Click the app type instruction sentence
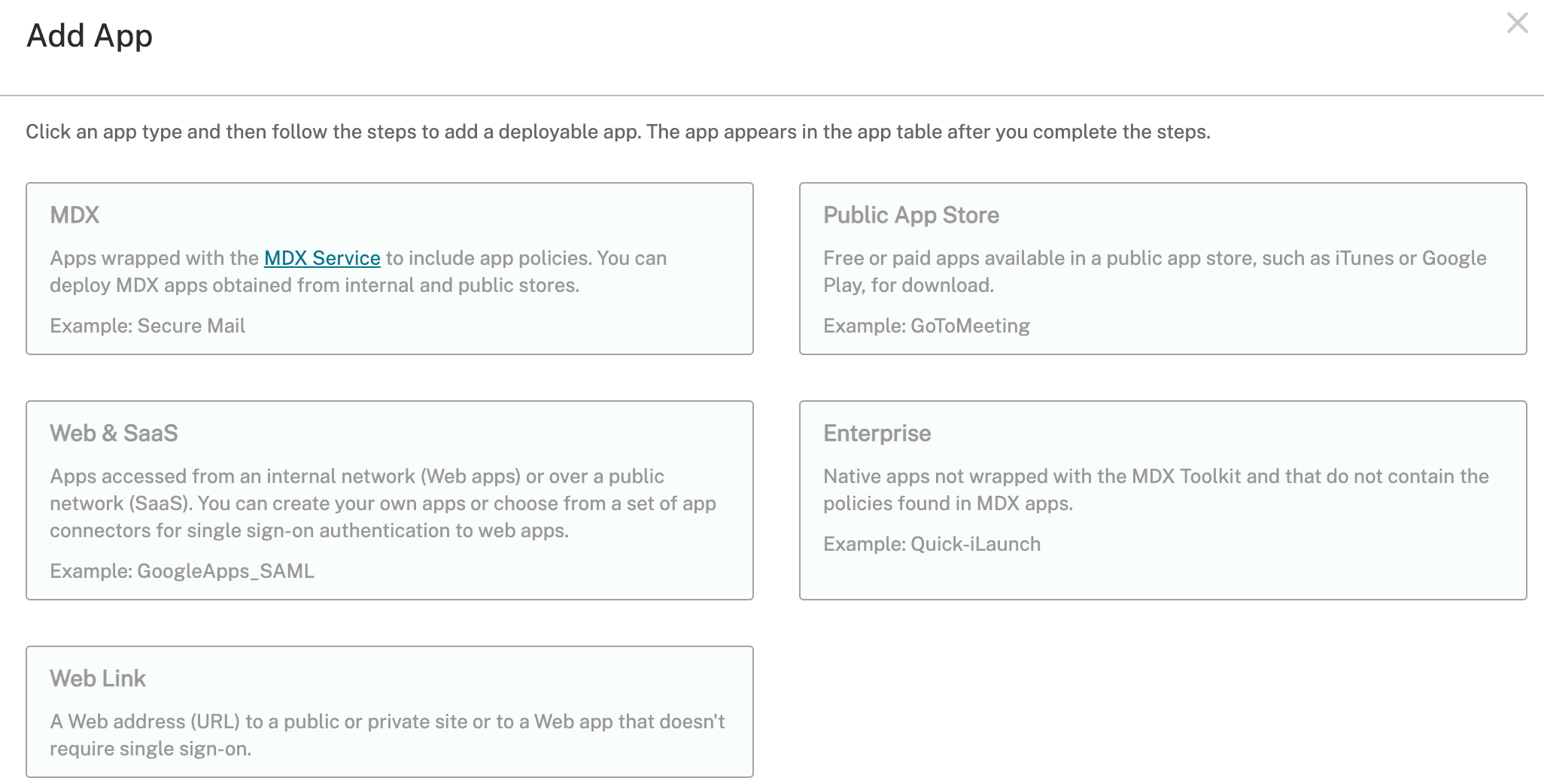Image resolution: width=1544 pixels, height=784 pixels. click(618, 132)
